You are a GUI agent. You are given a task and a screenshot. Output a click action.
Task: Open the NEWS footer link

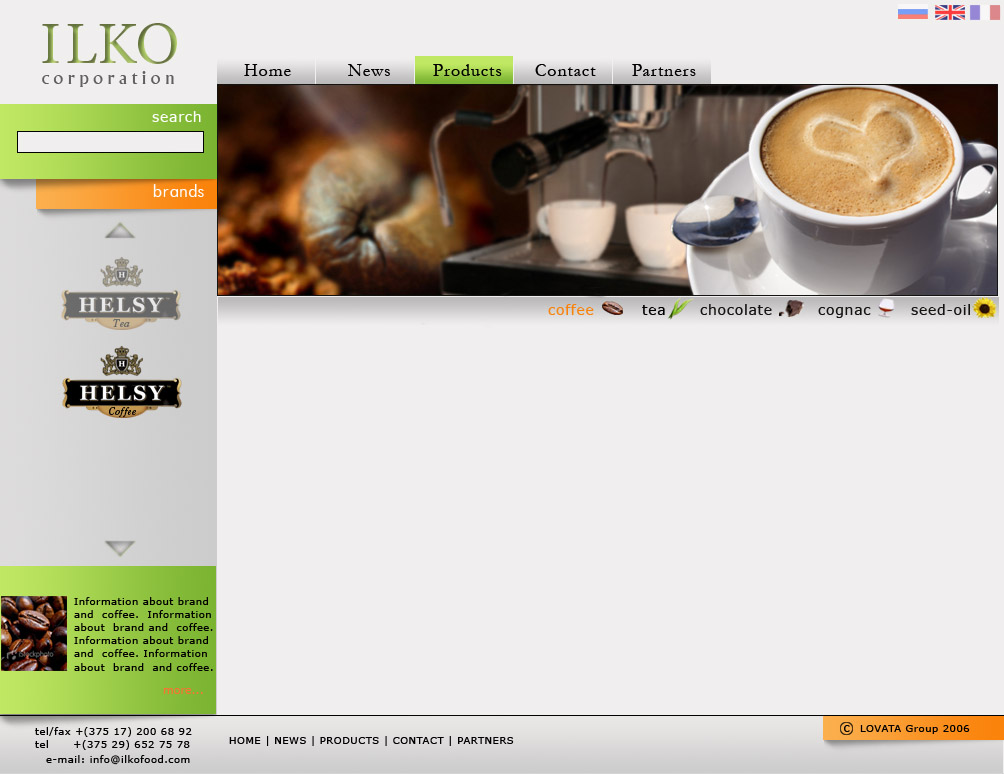click(290, 740)
